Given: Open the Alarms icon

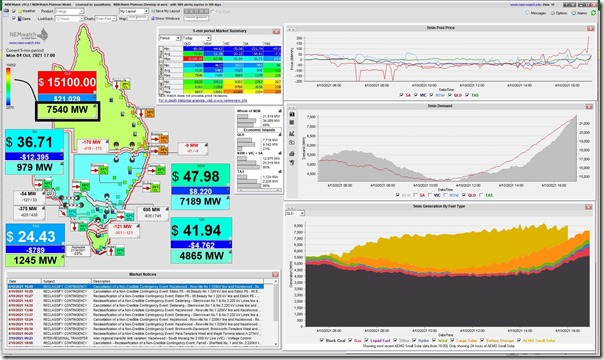Looking at the screenshot, I should coord(573,13).
